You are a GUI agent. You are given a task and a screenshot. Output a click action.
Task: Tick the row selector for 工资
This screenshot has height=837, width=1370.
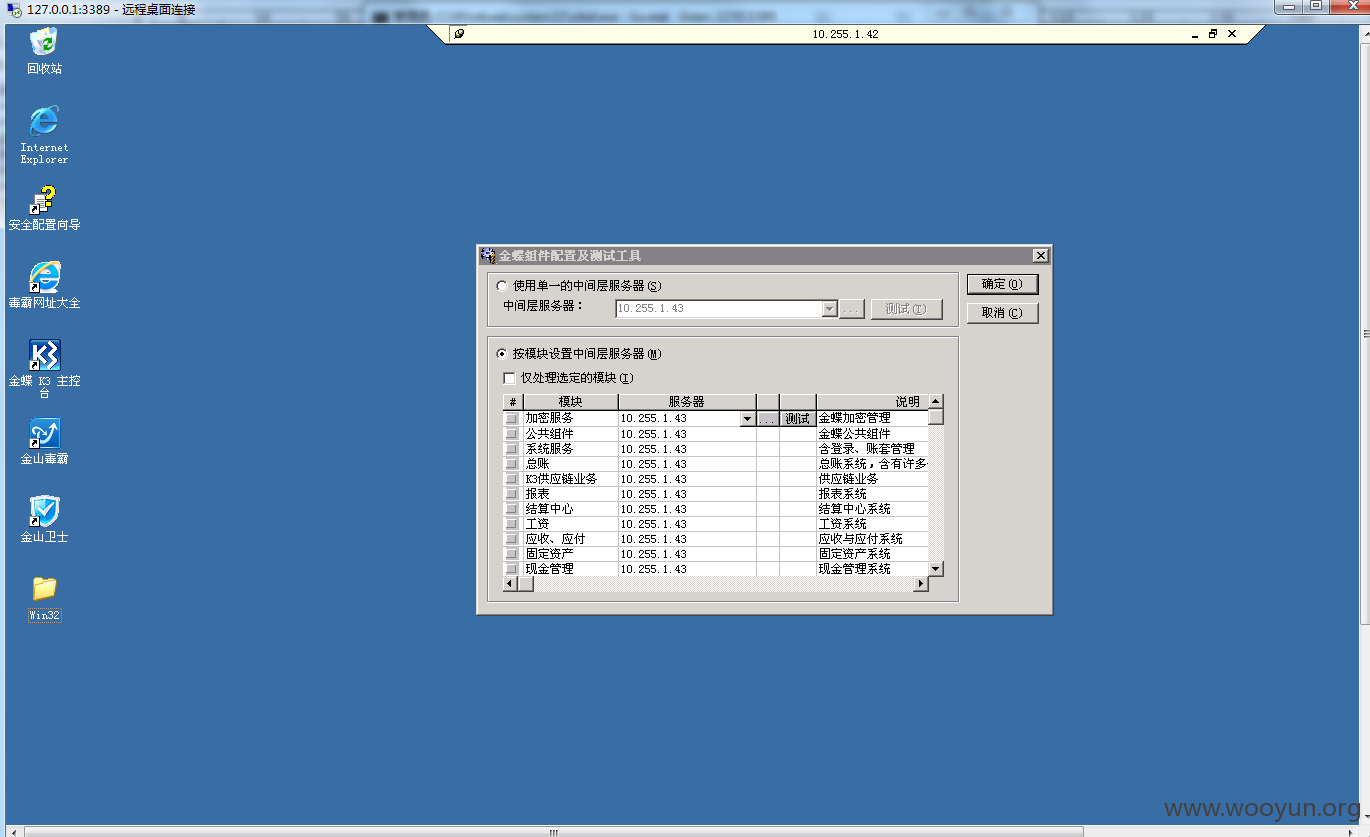512,524
